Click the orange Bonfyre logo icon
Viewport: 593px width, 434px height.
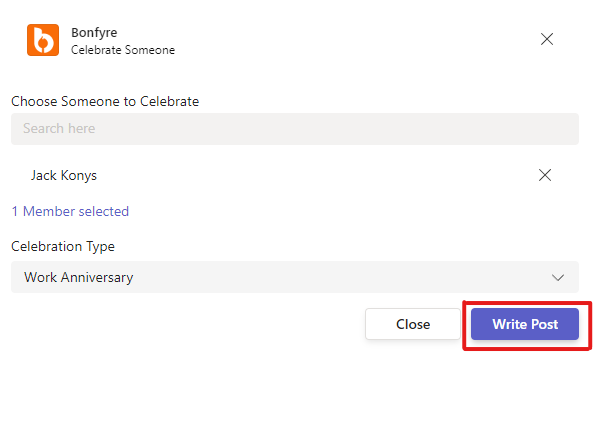(43, 40)
